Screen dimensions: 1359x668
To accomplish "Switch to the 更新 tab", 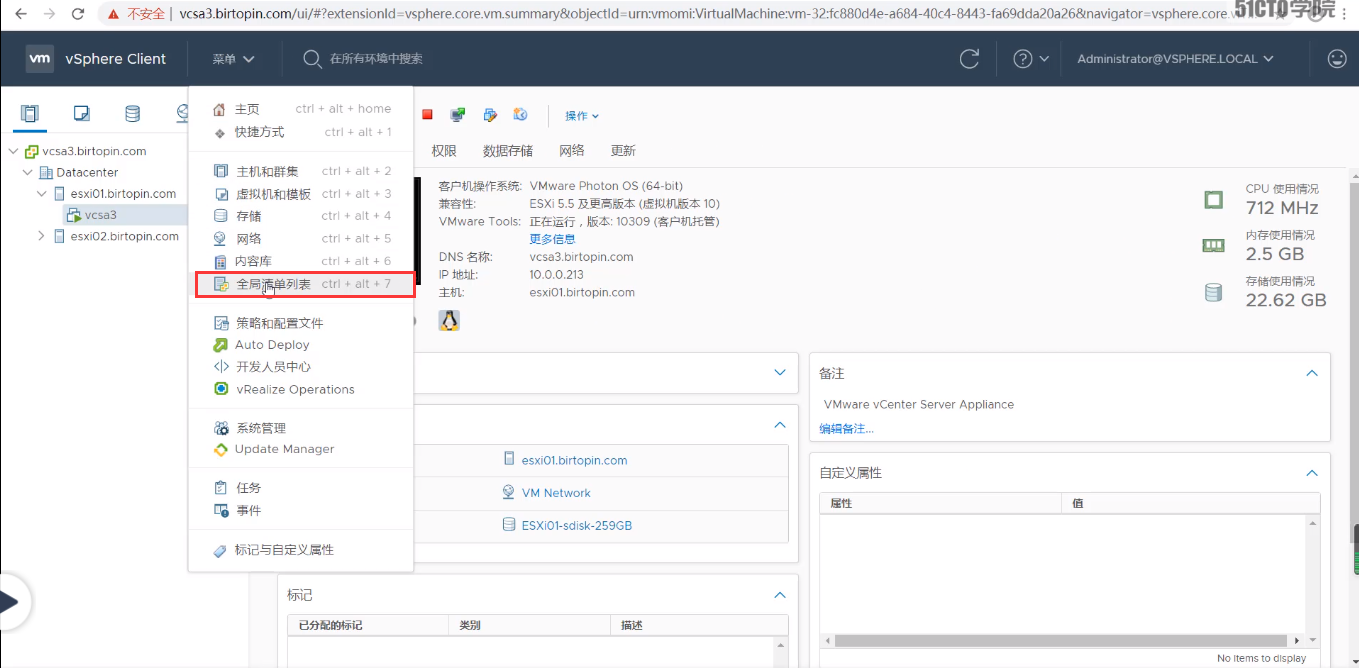I will [623, 151].
